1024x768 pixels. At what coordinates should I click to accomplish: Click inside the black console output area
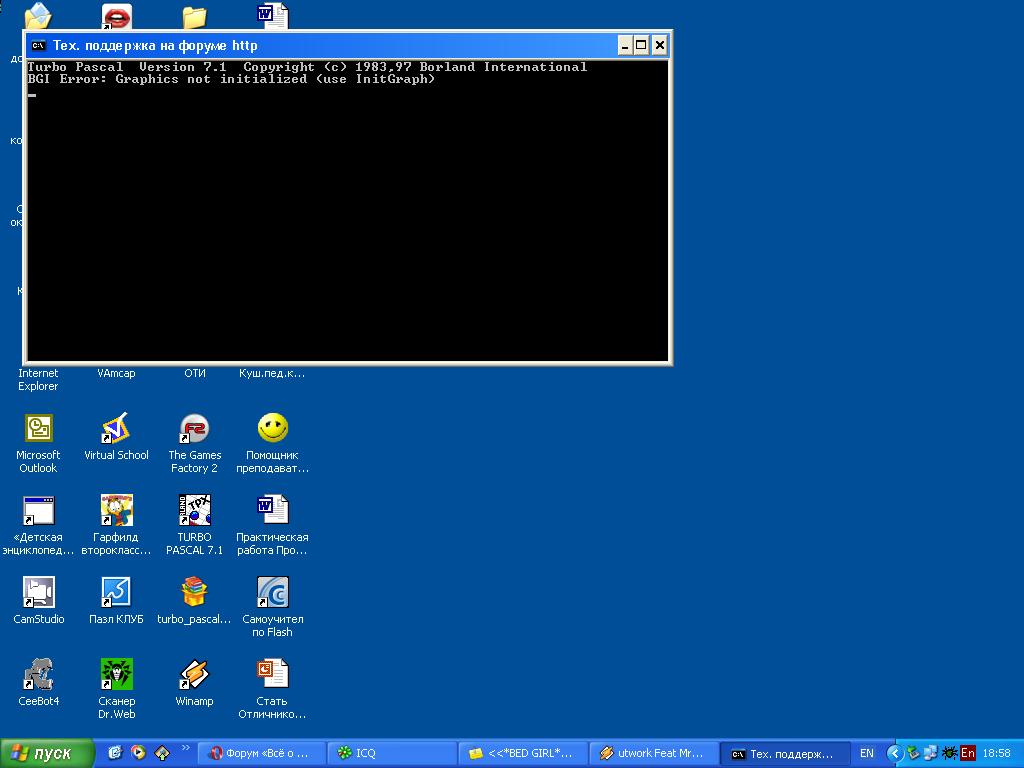(347, 220)
